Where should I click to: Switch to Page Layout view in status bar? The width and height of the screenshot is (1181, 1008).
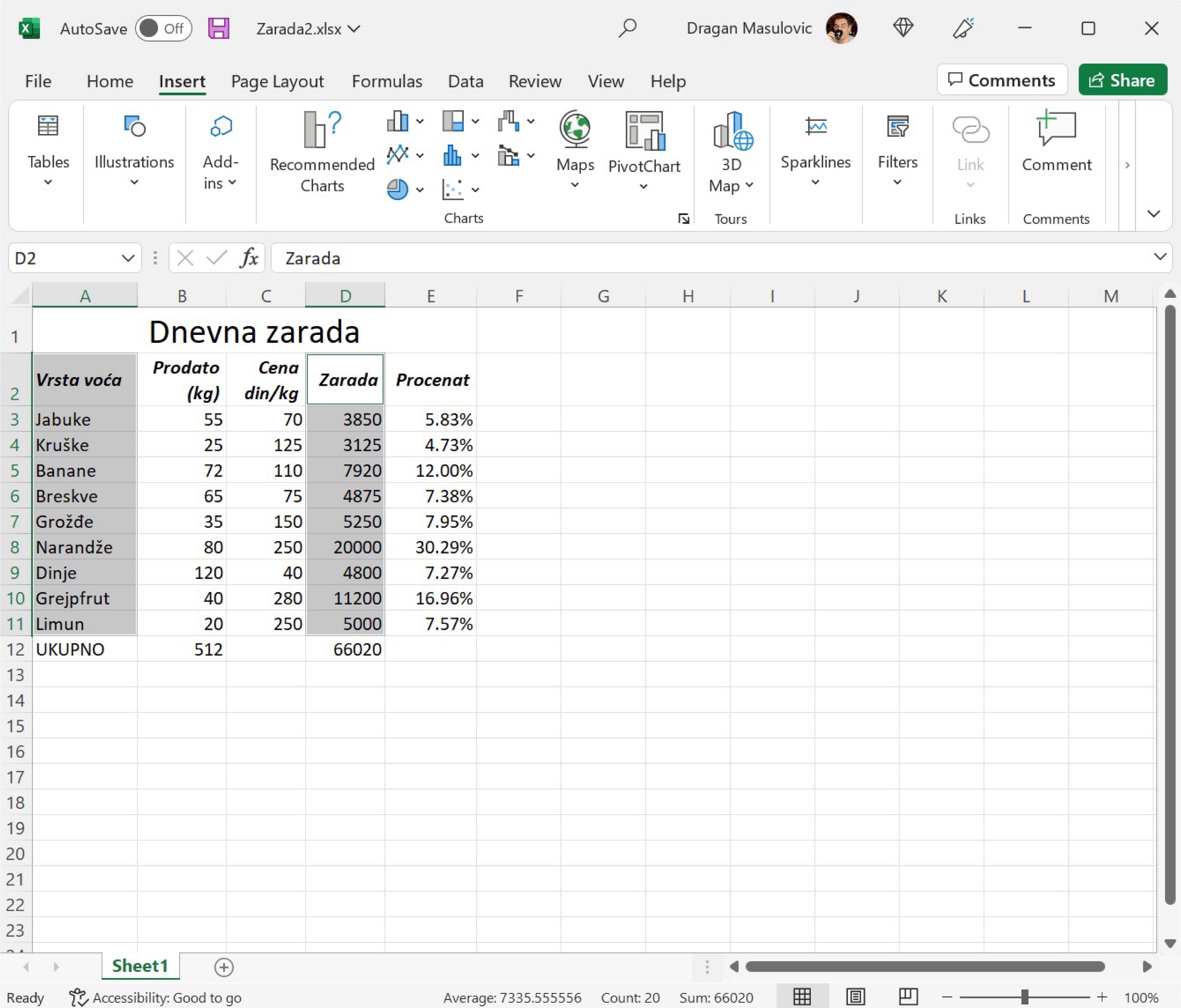(855, 997)
